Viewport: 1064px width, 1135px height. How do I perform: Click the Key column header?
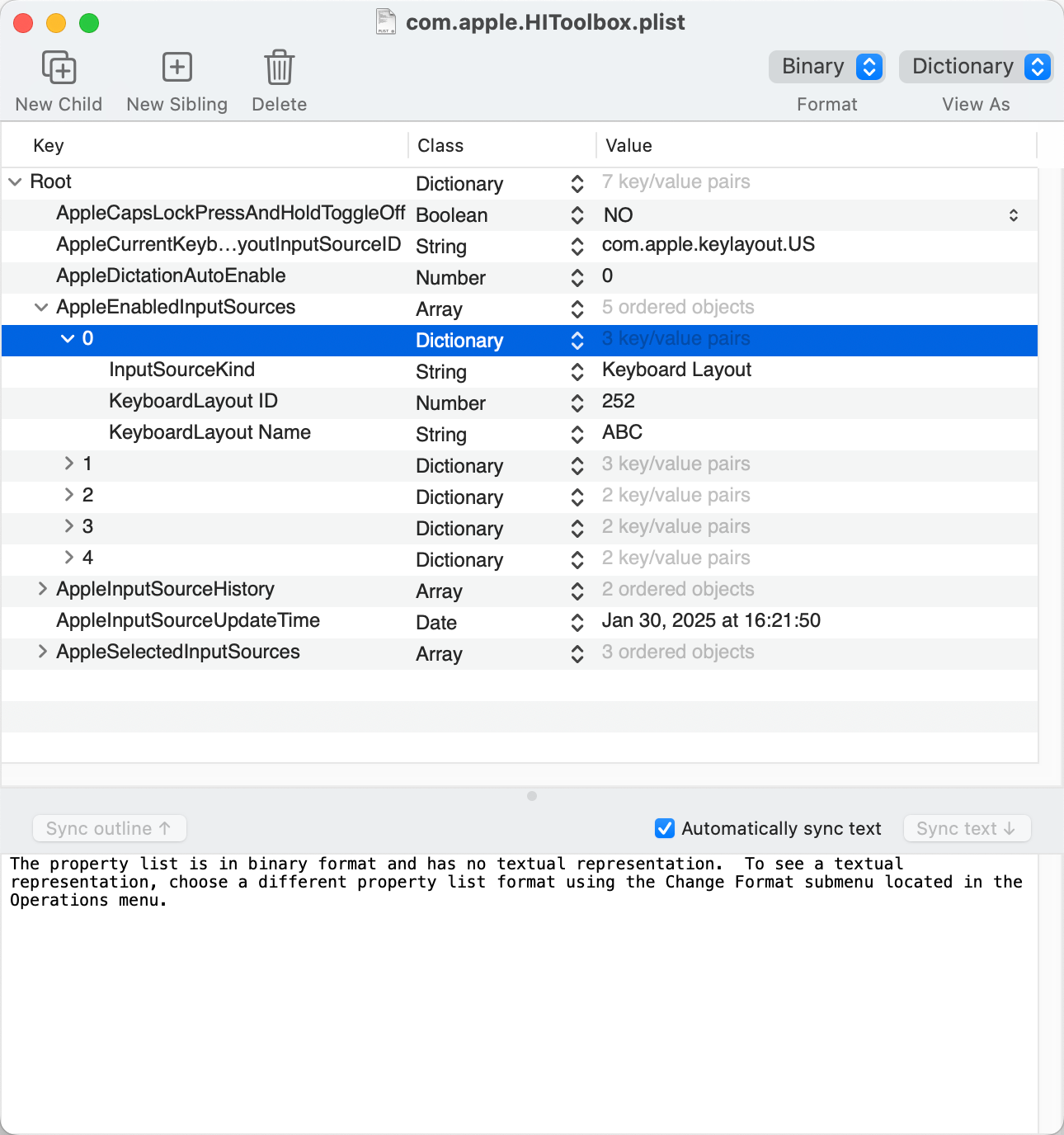pyautogui.click(x=49, y=146)
